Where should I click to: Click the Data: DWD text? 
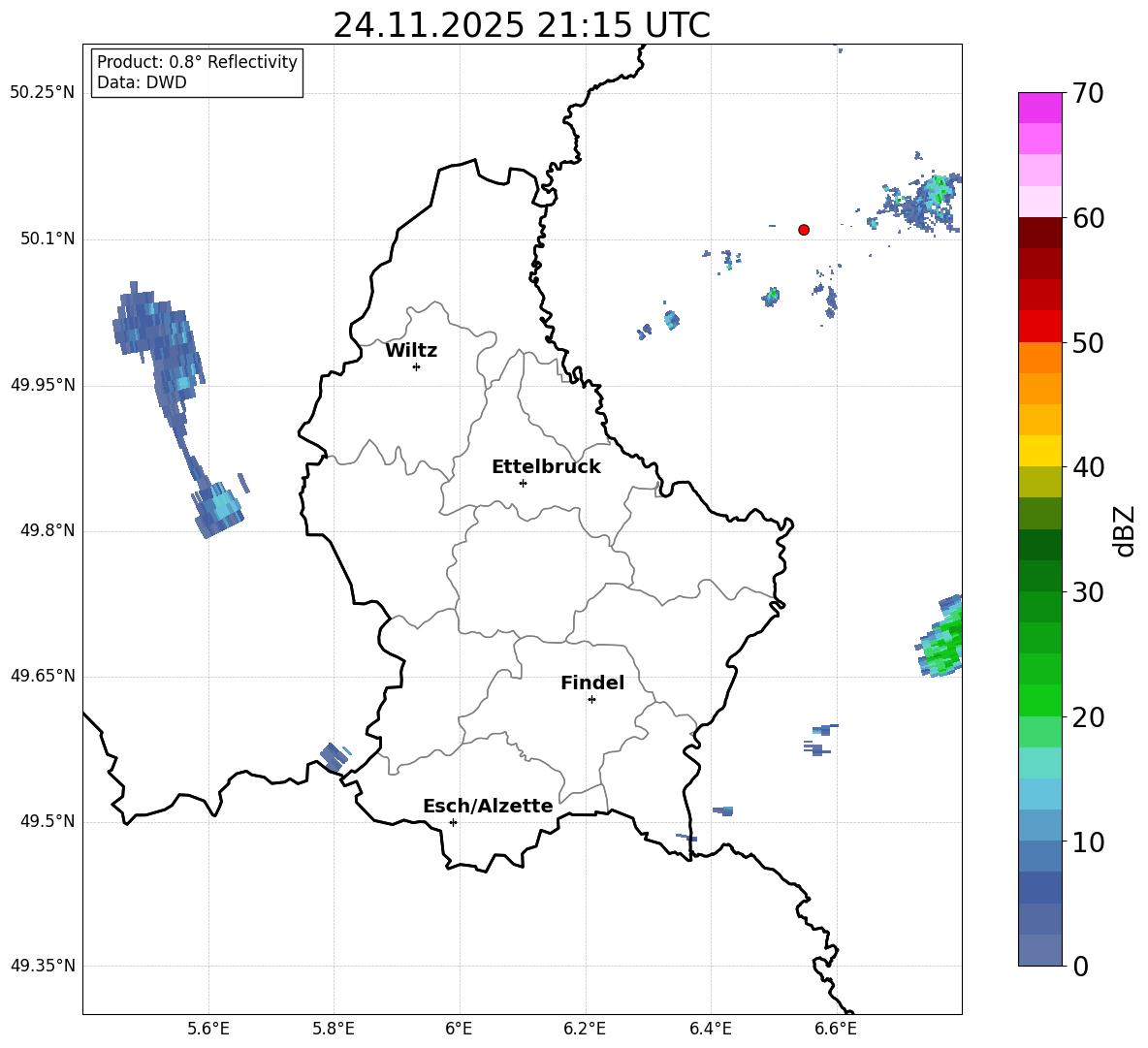coord(142,82)
